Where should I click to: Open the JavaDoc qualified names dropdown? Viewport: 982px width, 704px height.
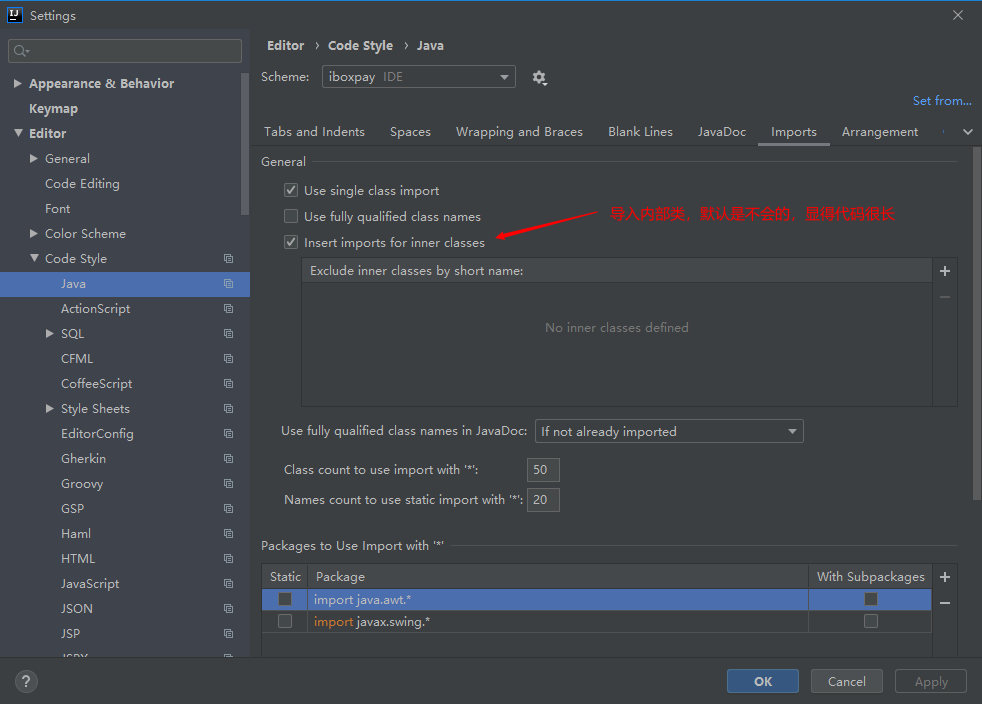(x=789, y=431)
